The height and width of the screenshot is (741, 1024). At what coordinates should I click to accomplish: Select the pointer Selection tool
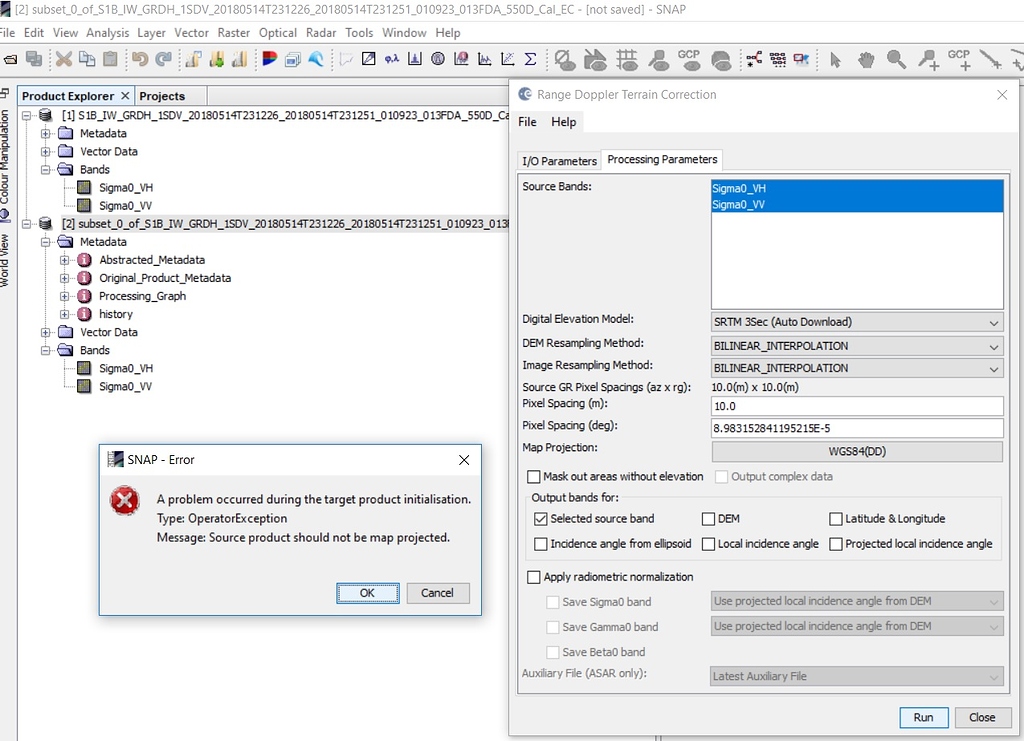coord(836,59)
